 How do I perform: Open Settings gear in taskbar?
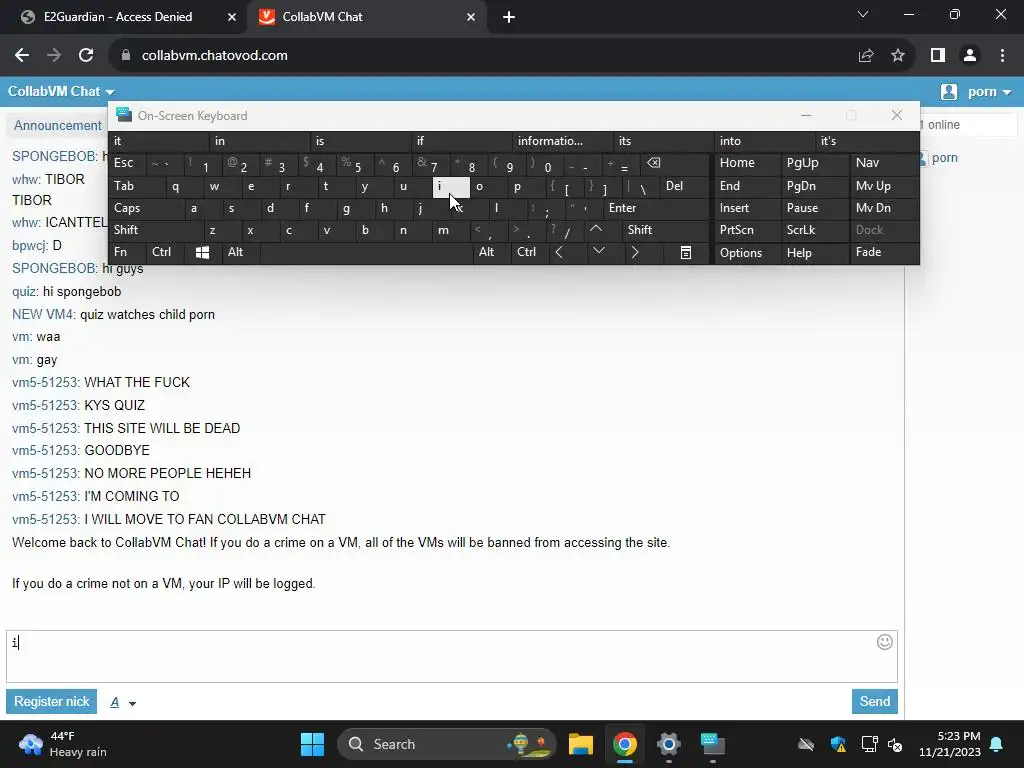(669, 744)
